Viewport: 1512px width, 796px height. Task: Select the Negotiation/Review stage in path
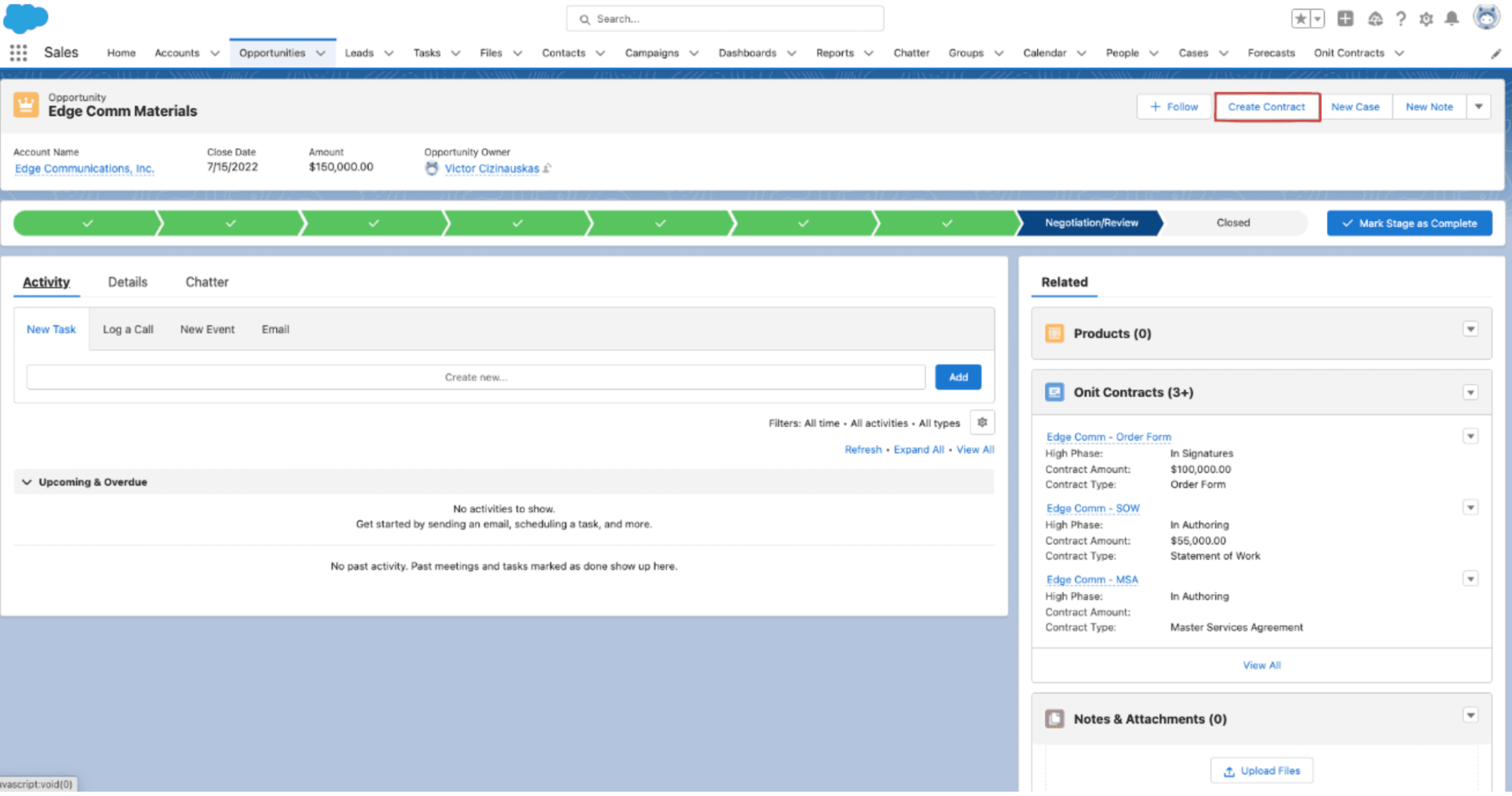[1090, 223]
